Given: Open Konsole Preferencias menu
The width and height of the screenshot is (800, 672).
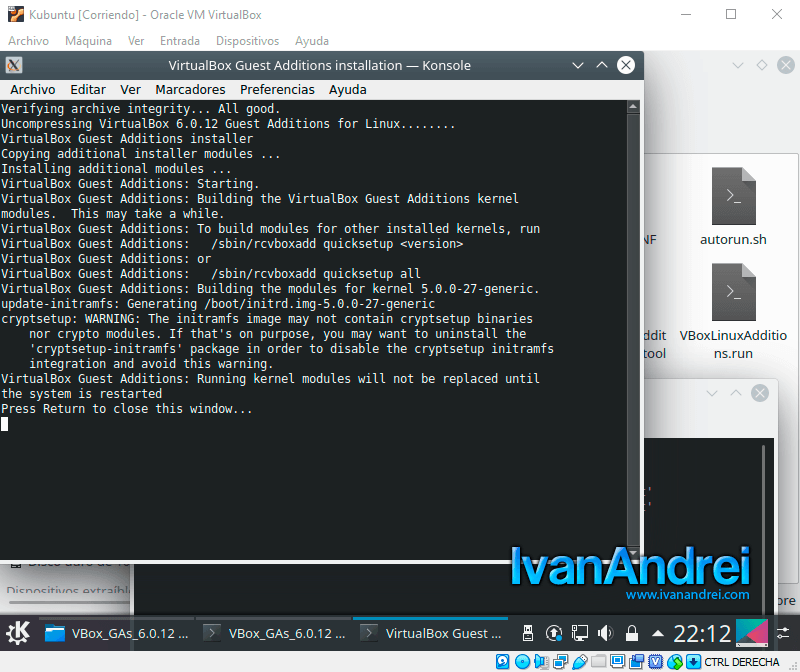Looking at the screenshot, I should pos(277,90).
